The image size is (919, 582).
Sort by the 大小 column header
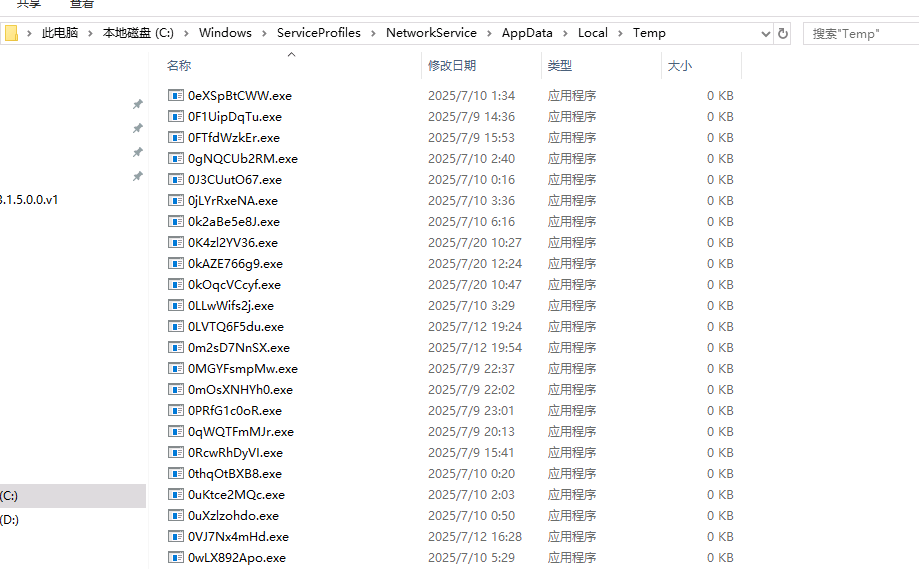click(679, 66)
